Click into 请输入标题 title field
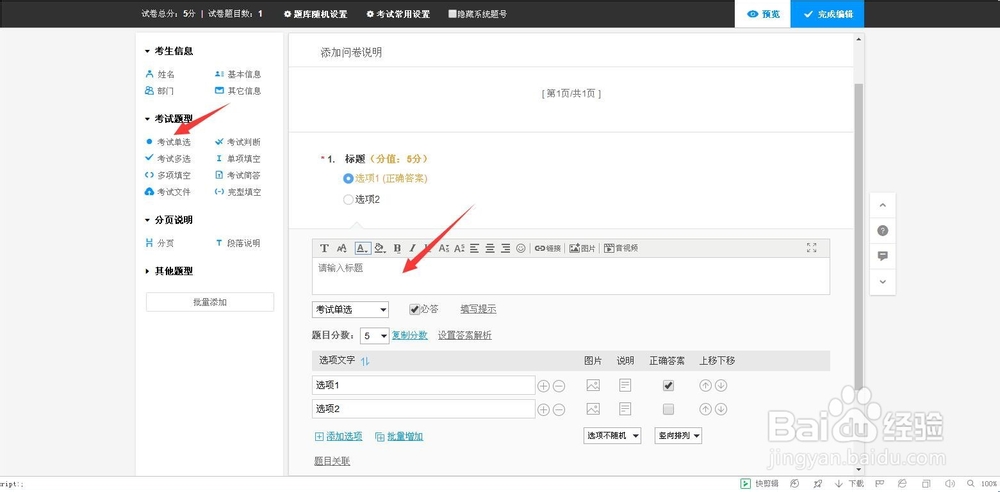 click(571, 276)
